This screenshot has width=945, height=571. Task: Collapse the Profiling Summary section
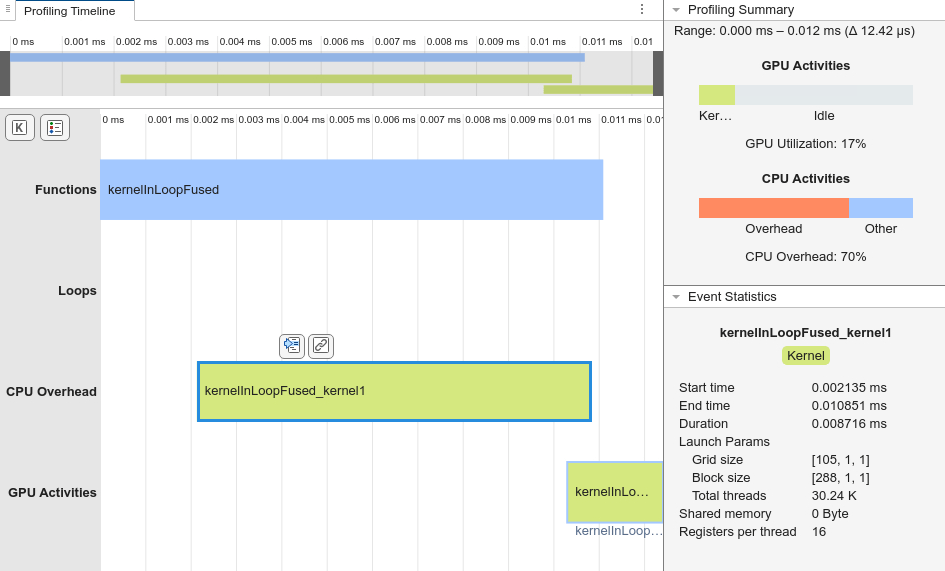click(x=676, y=10)
